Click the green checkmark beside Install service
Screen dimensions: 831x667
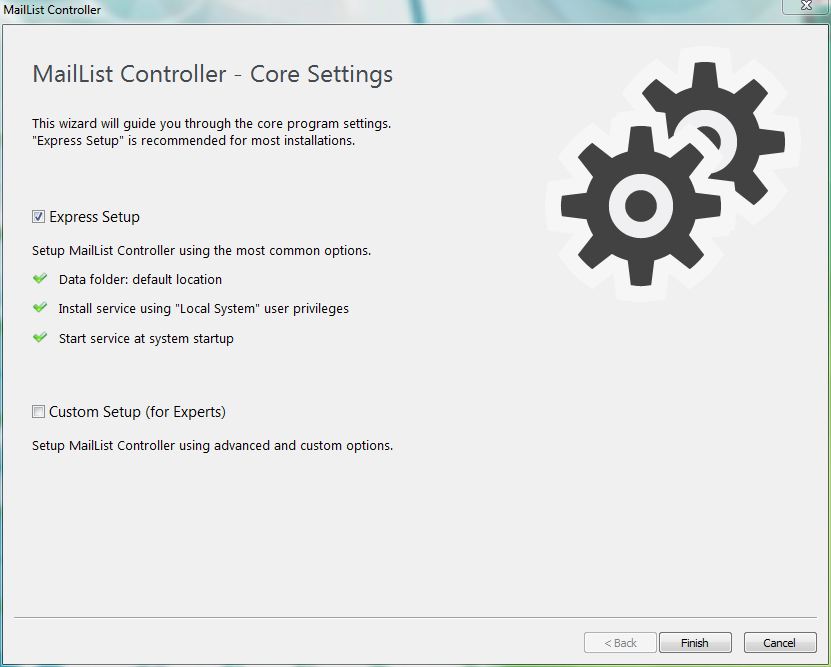(40, 308)
